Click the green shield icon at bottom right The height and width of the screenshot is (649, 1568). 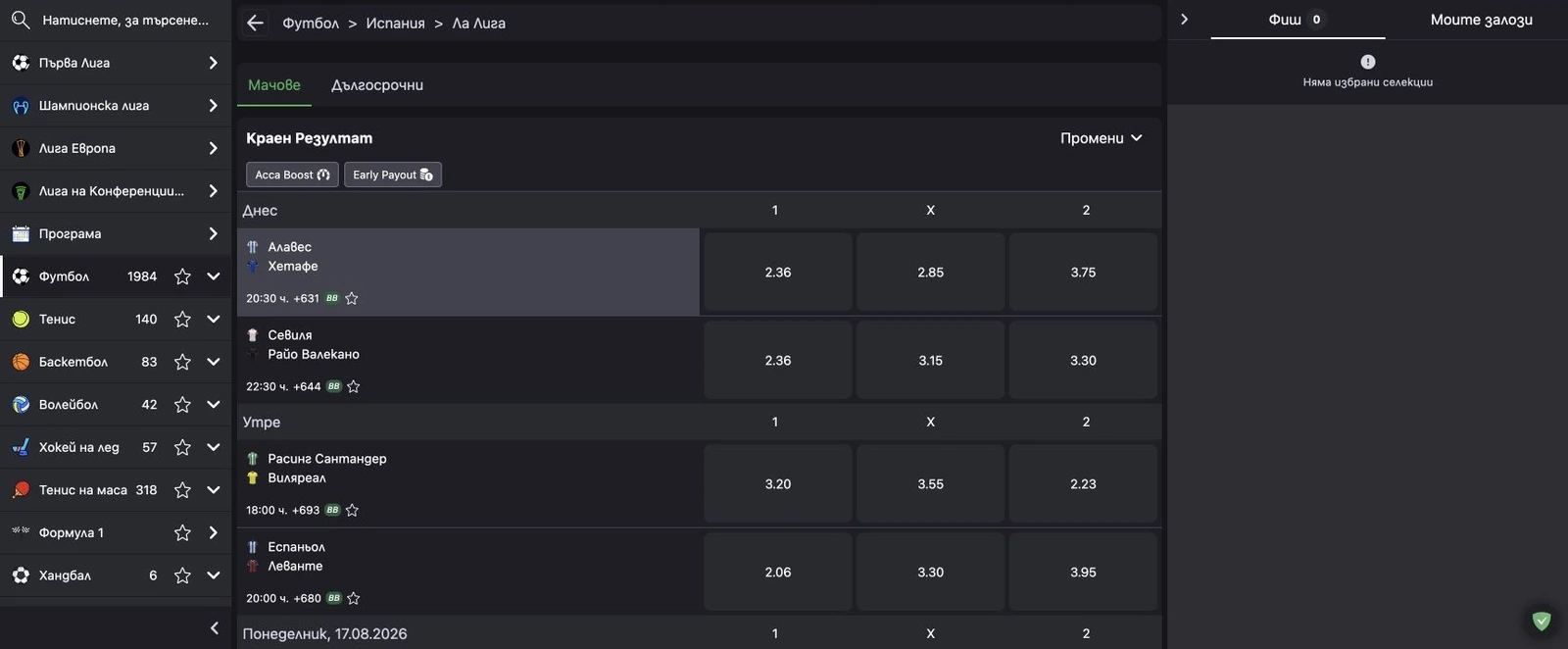(x=1542, y=621)
